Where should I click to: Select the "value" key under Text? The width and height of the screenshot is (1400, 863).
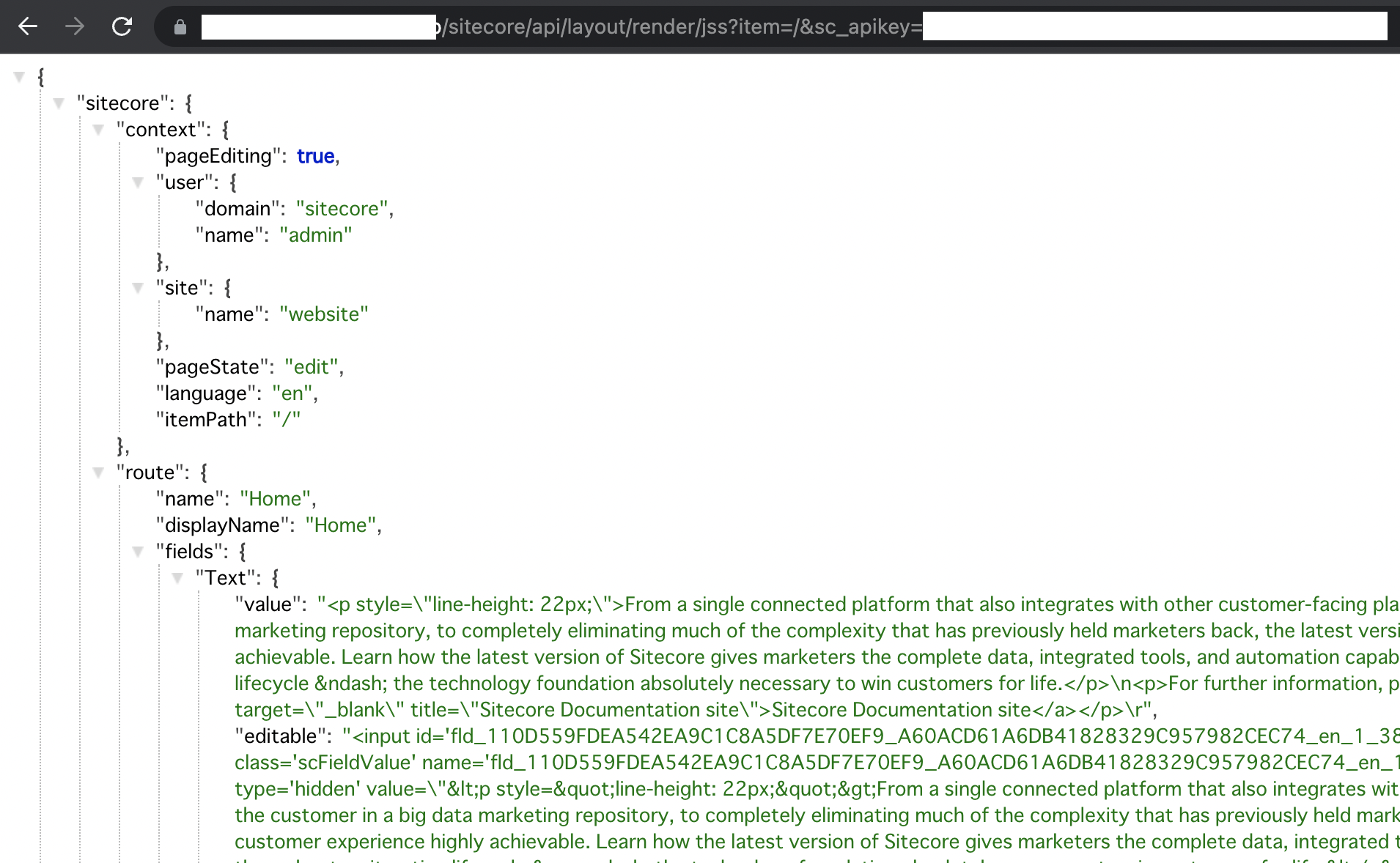point(268,604)
